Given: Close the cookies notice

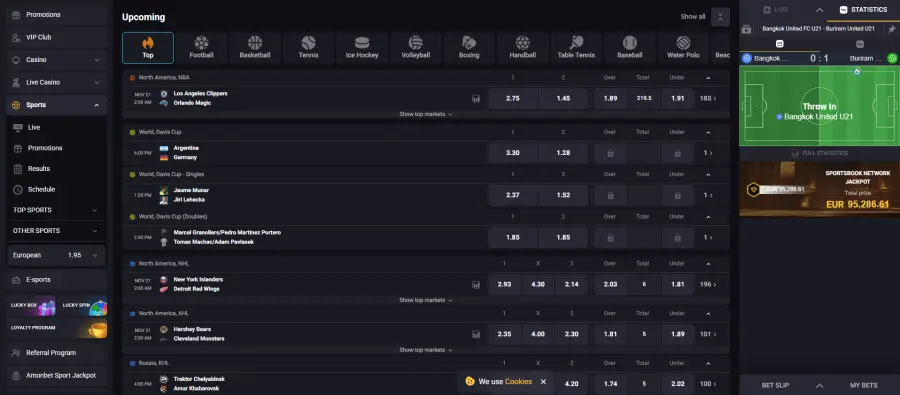Looking at the screenshot, I should coord(543,382).
